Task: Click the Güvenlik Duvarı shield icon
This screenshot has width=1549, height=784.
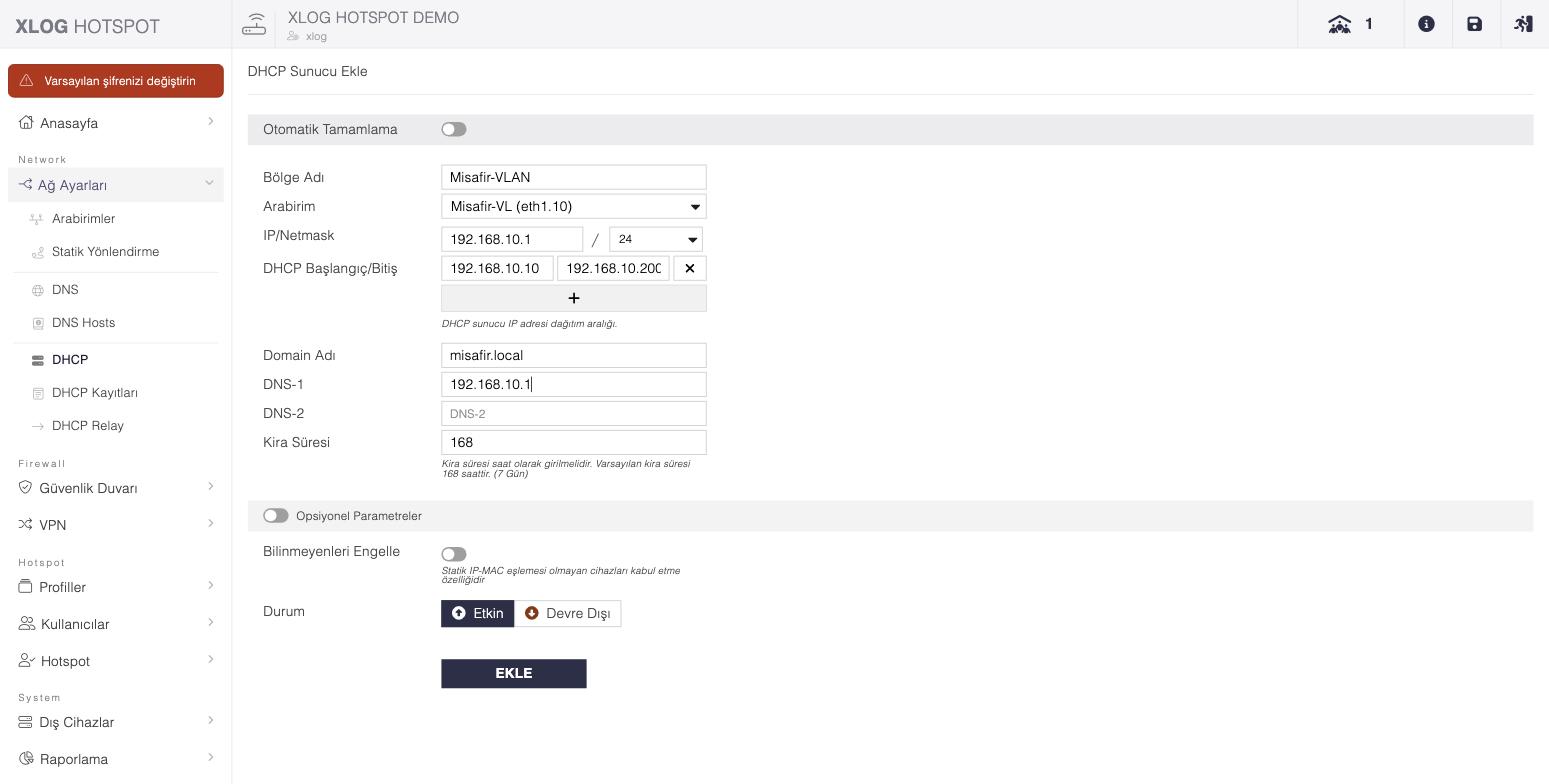Action: click(26, 488)
